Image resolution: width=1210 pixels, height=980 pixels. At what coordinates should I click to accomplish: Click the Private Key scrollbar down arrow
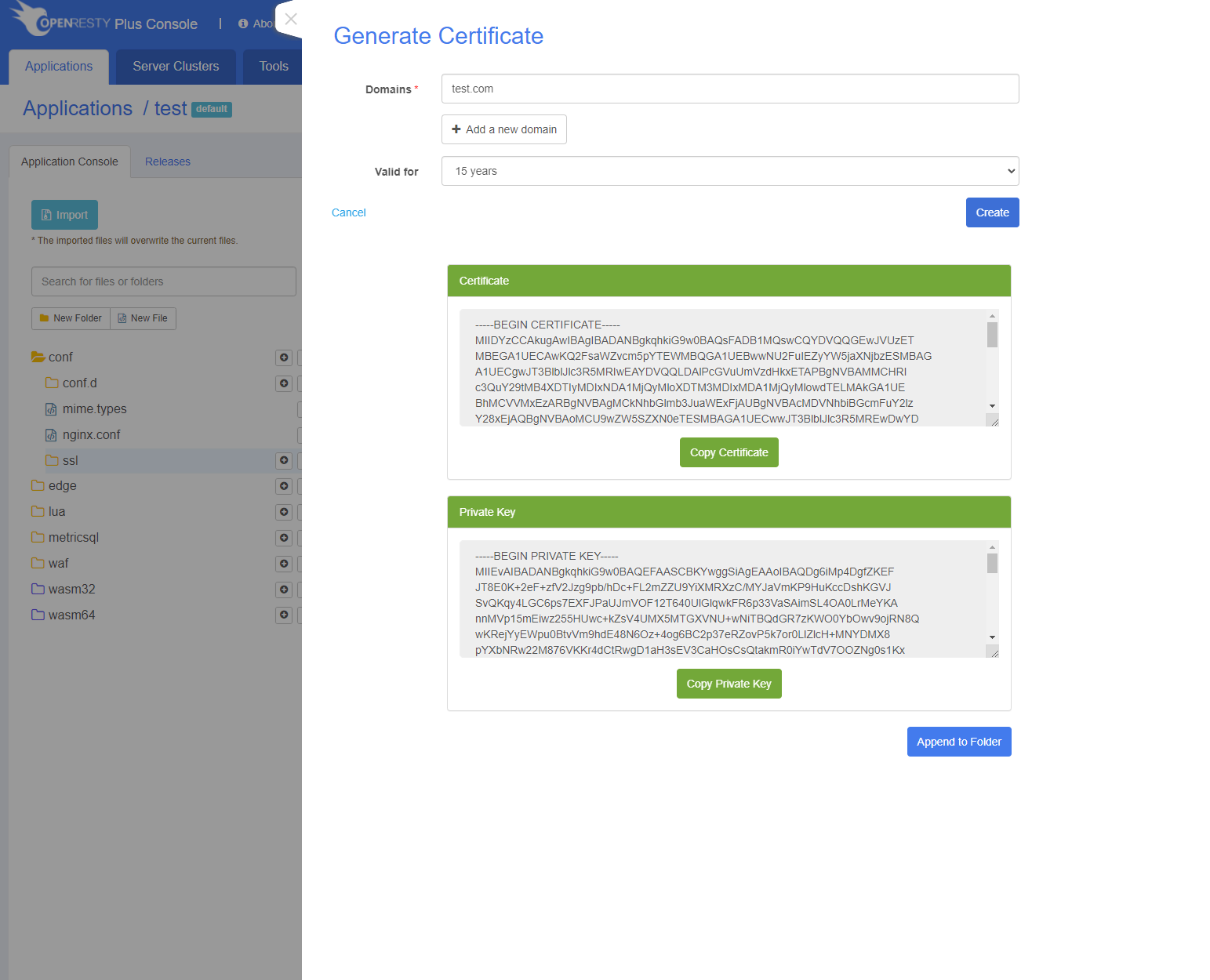coord(992,637)
